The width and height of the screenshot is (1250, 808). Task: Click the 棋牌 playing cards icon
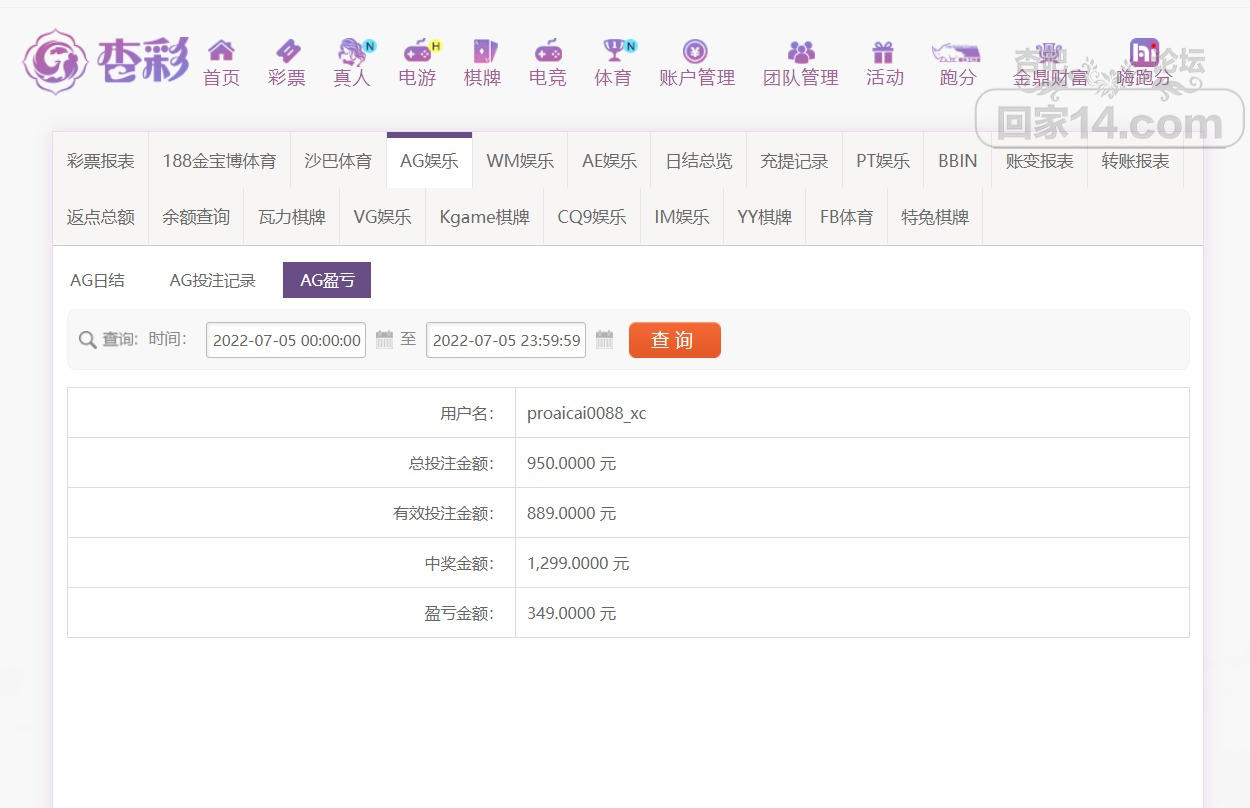point(483,51)
